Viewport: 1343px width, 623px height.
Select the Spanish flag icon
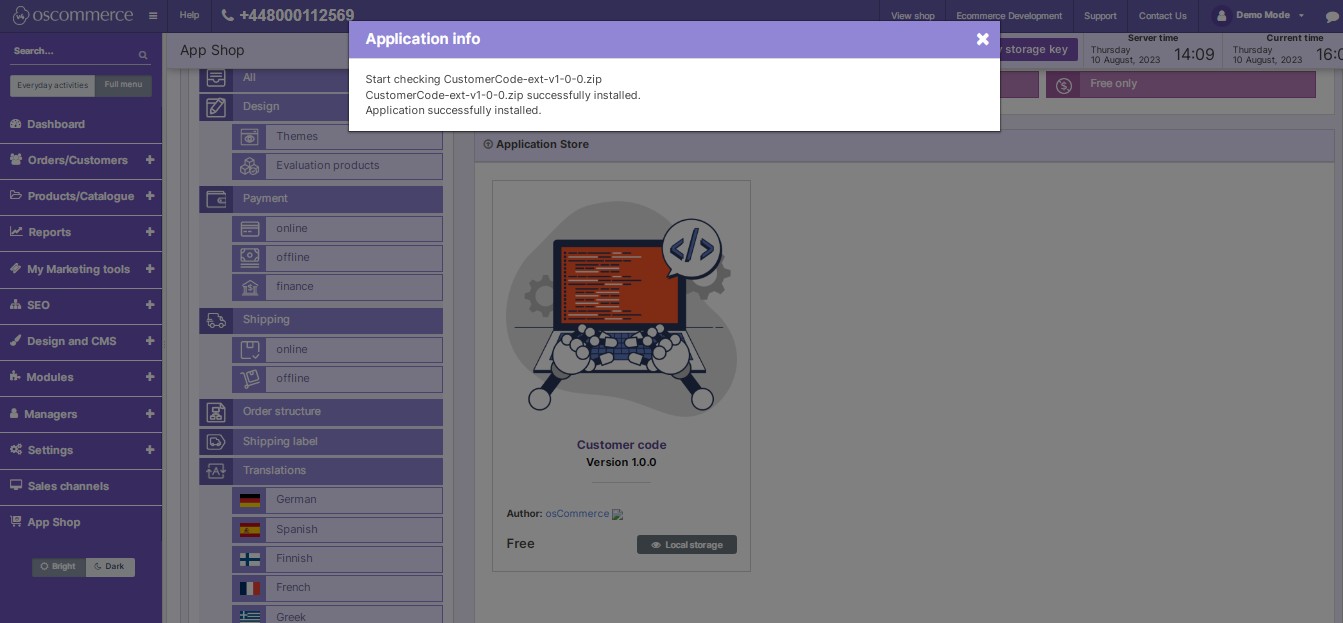[x=250, y=530]
